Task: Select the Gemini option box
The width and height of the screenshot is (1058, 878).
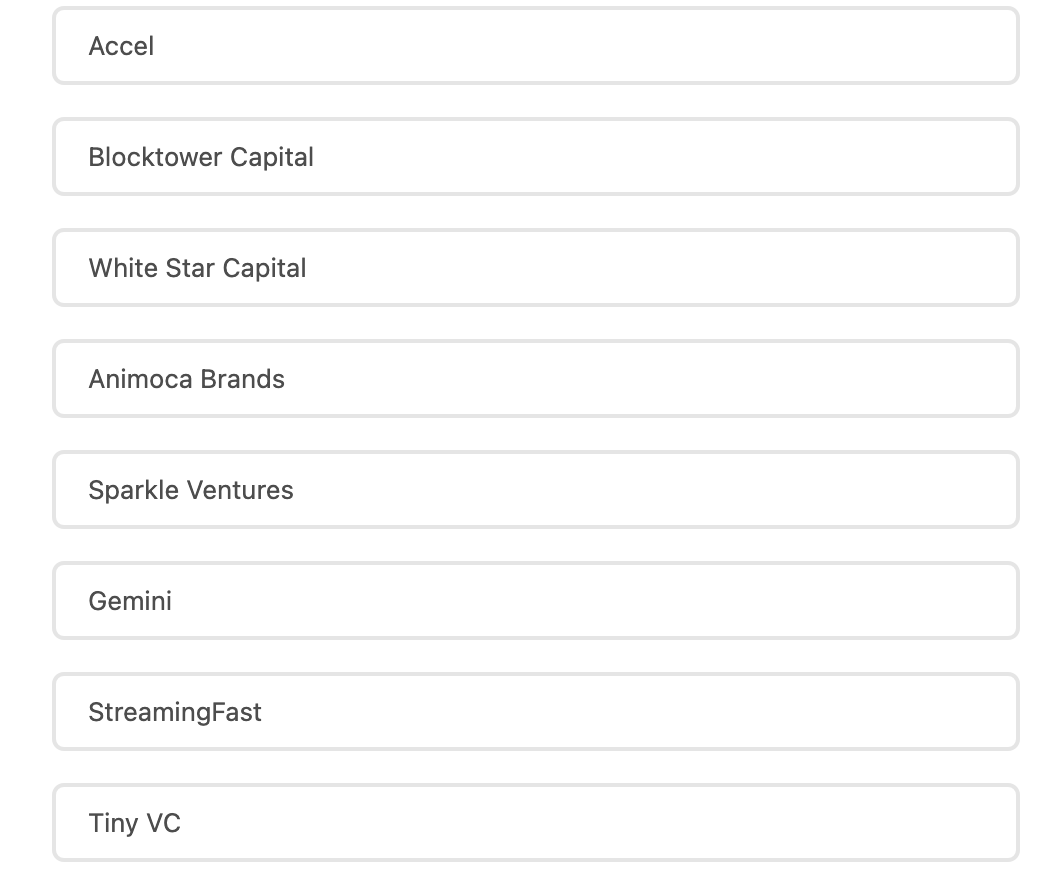Action: click(535, 601)
